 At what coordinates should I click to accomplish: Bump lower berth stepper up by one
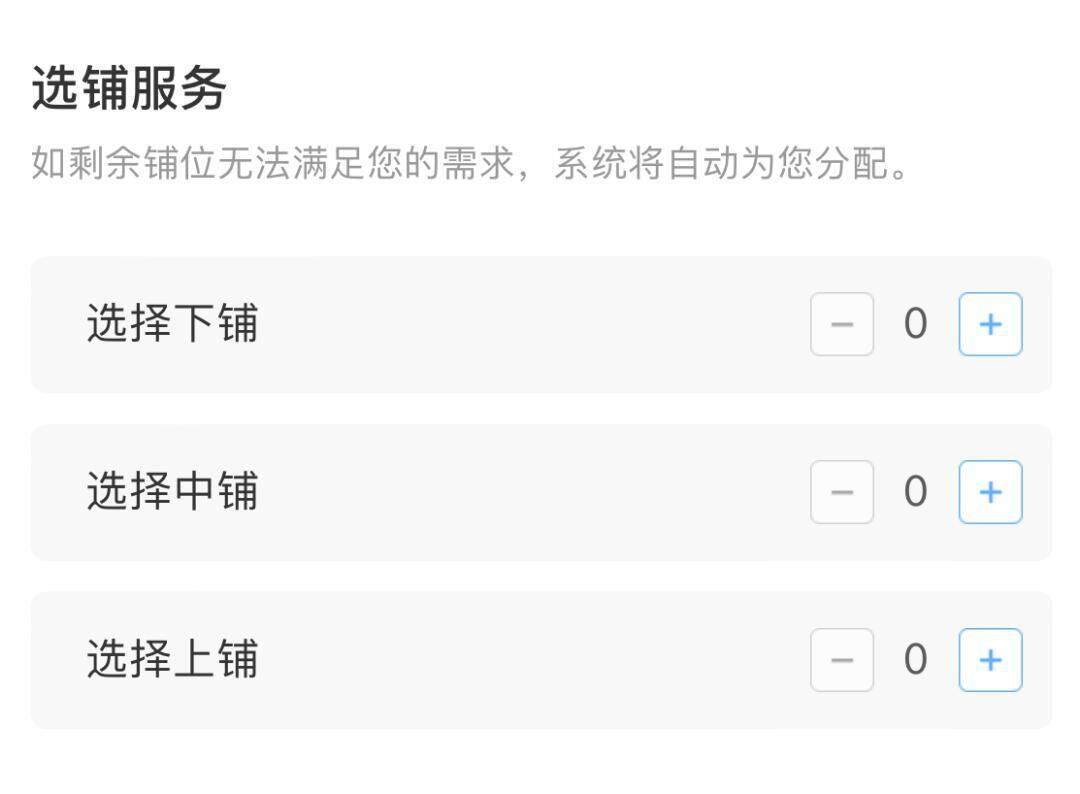pos(990,324)
